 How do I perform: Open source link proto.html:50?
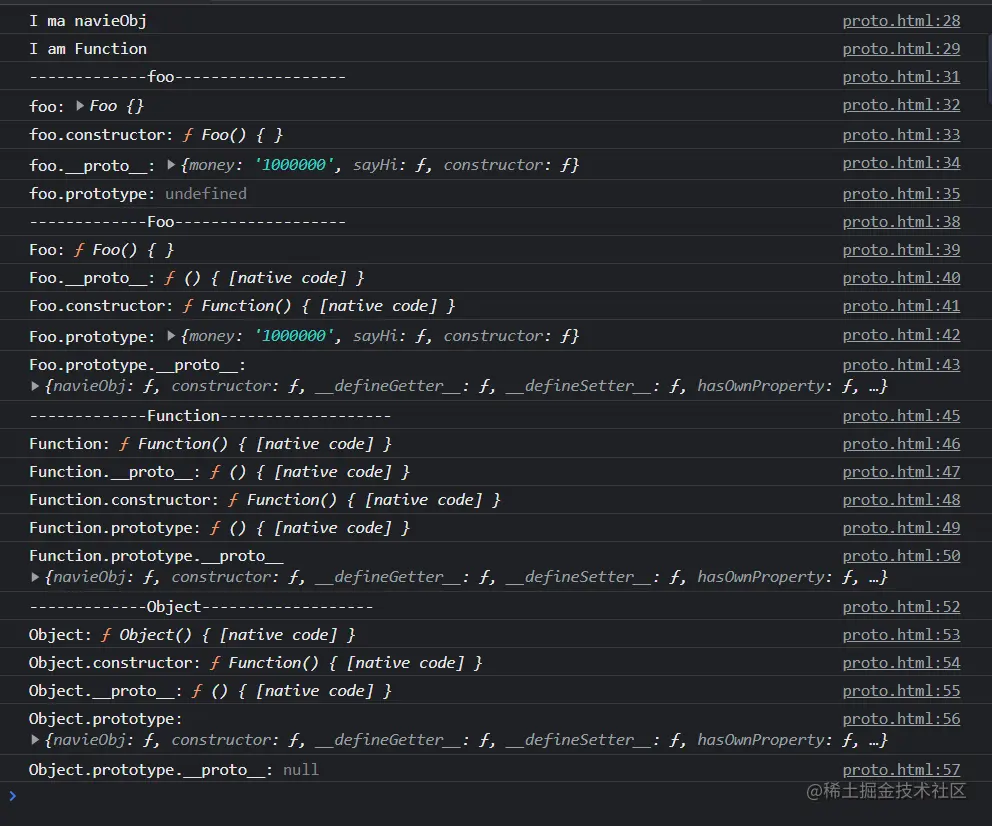(901, 556)
